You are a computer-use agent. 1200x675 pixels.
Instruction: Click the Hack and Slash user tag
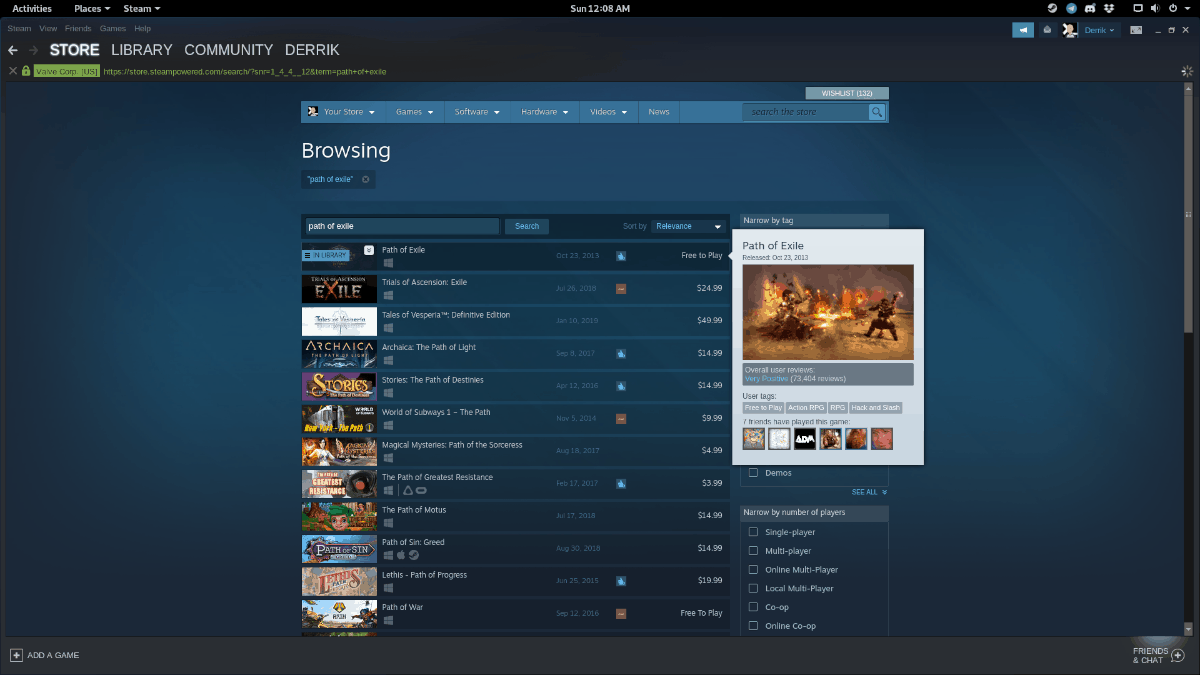click(x=876, y=408)
